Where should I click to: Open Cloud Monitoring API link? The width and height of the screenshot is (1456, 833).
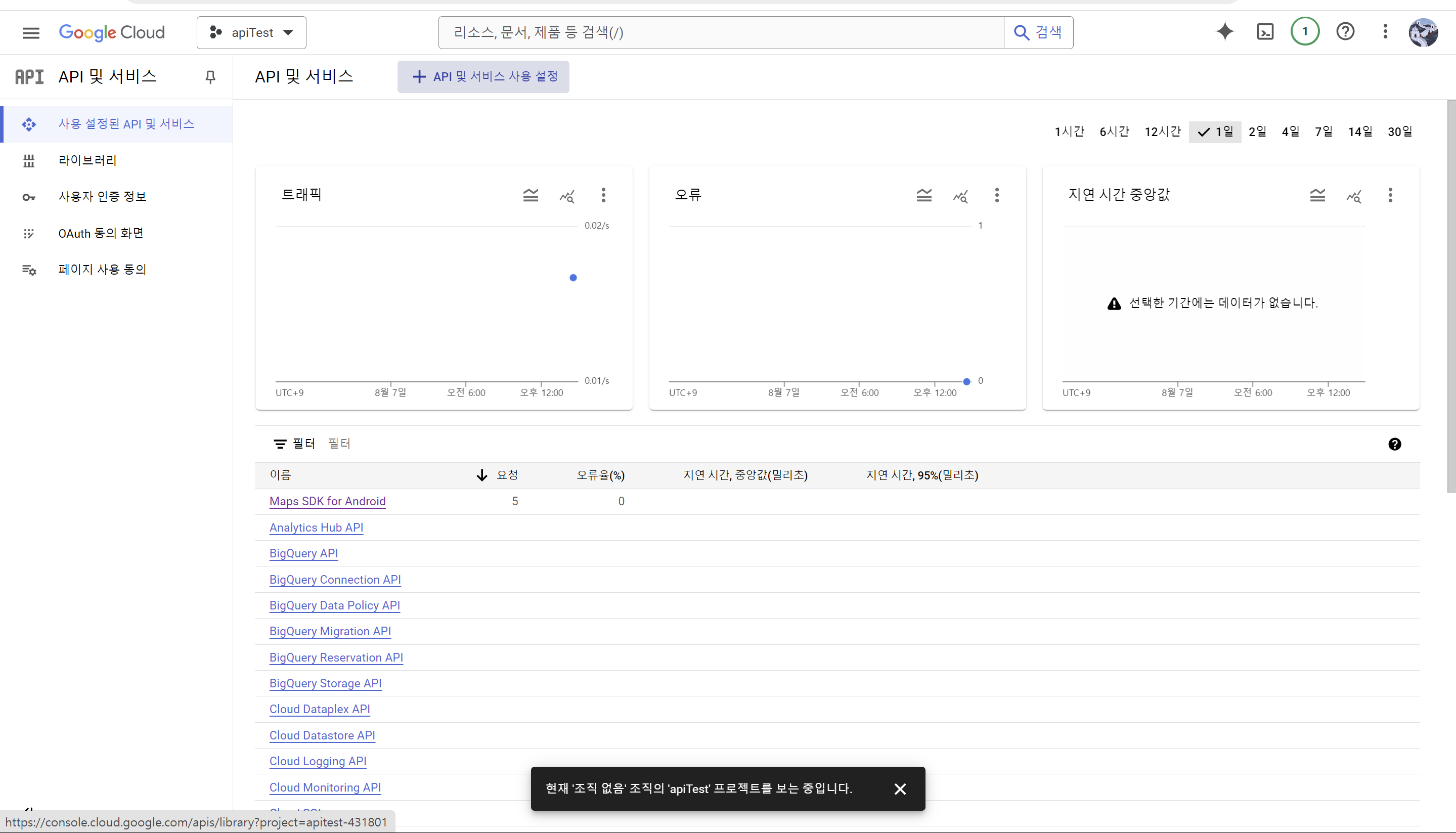point(325,788)
